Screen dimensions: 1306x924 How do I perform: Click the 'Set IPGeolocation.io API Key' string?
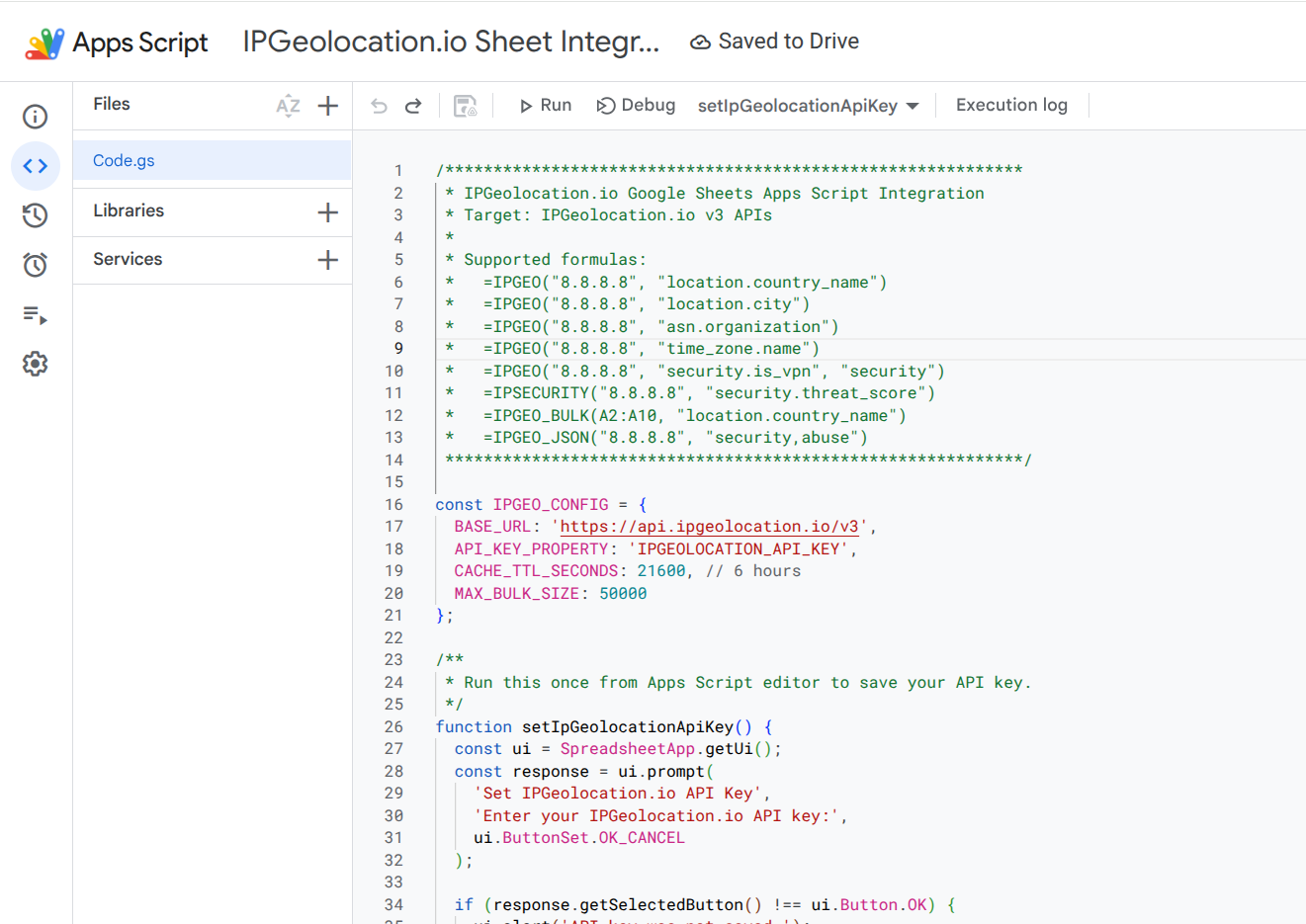coord(618,794)
